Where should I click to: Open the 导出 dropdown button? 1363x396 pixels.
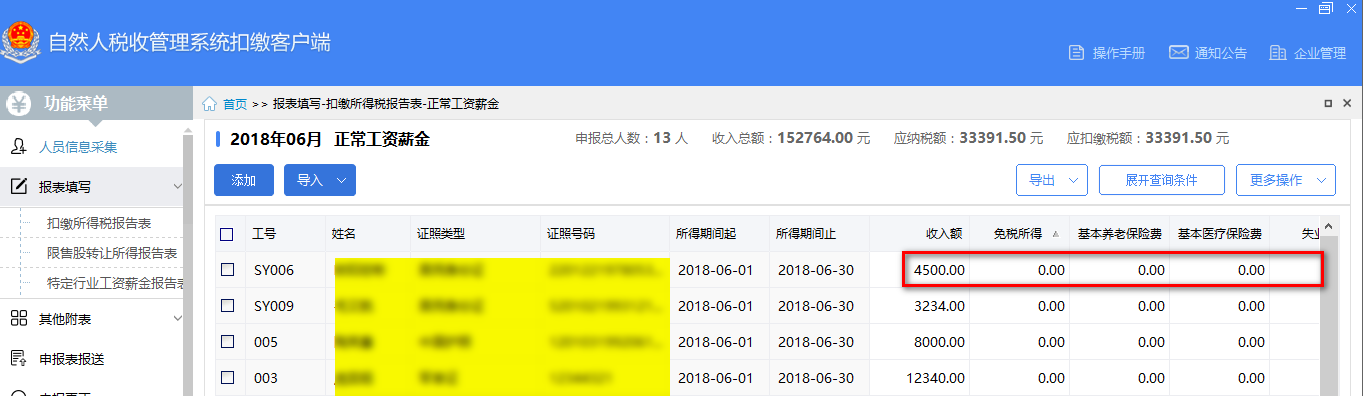(x=1052, y=180)
